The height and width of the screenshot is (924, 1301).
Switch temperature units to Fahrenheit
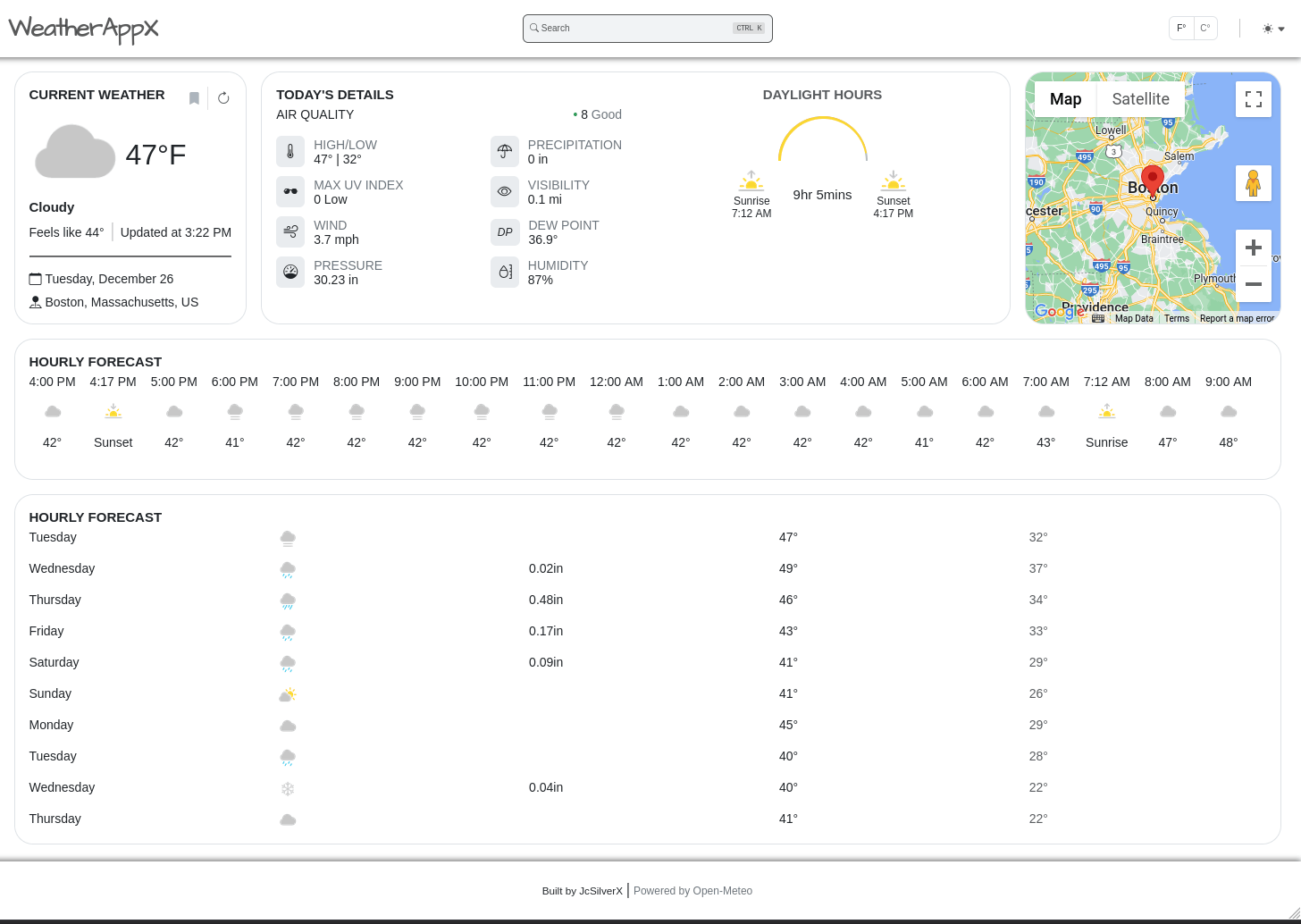click(1181, 29)
